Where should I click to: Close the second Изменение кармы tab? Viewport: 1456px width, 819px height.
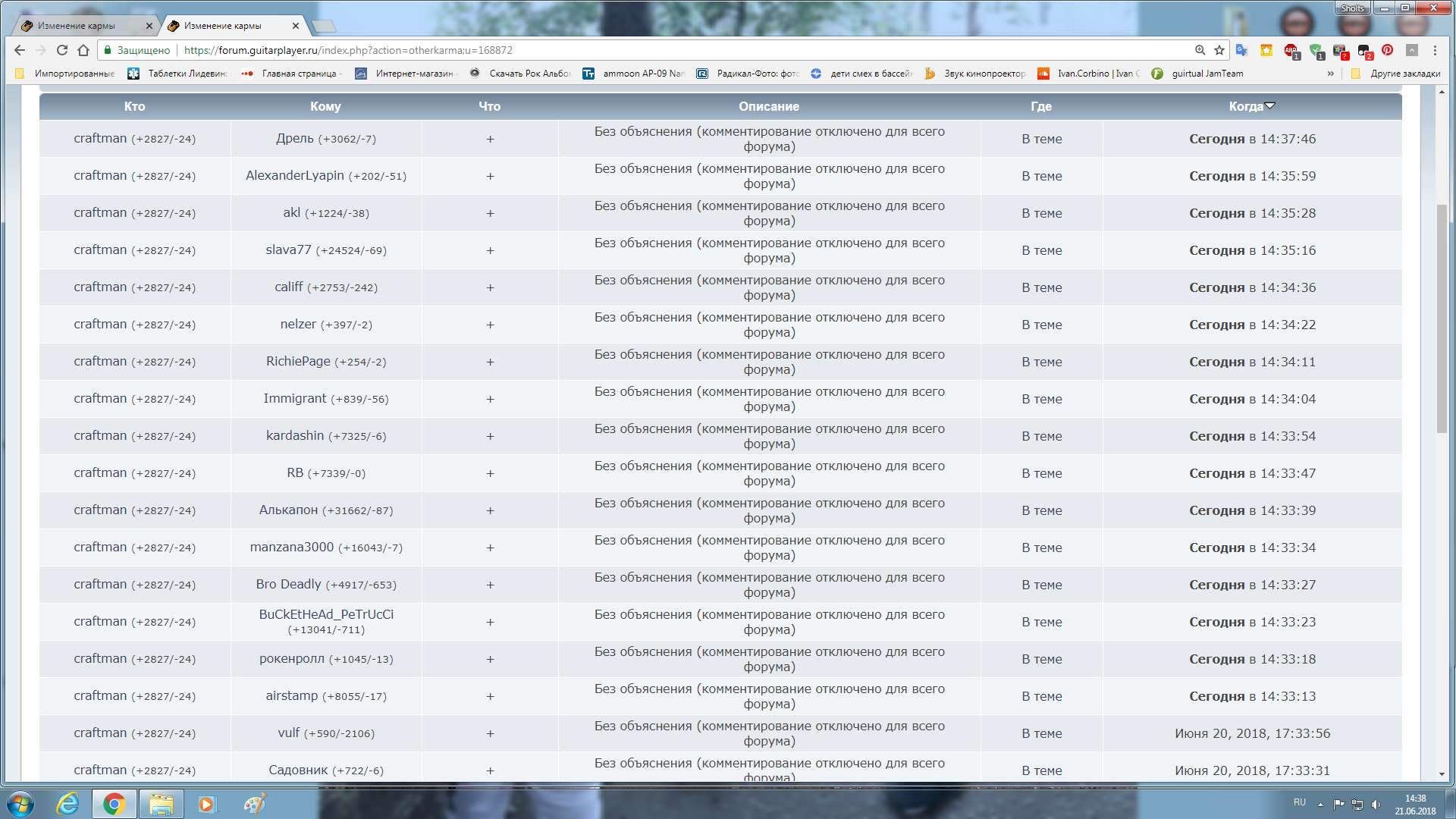(x=295, y=26)
